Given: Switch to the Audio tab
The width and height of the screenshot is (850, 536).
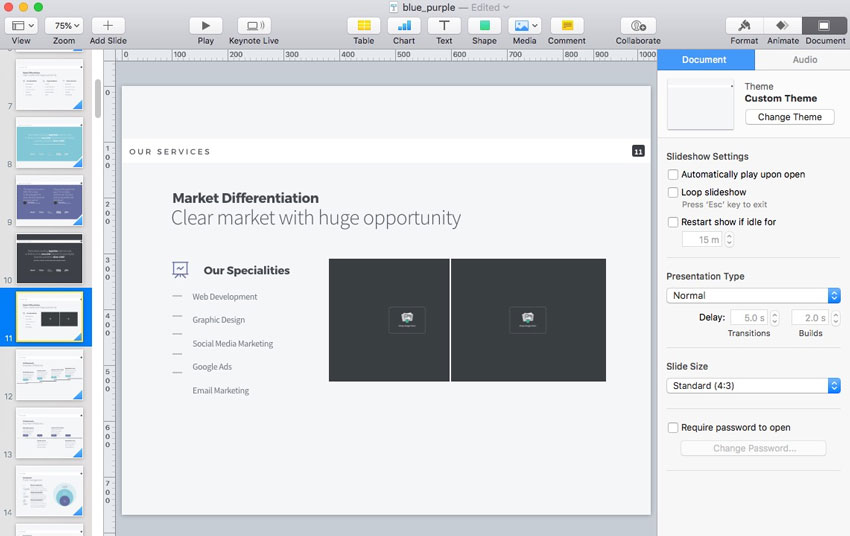Looking at the screenshot, I should 804,60.
